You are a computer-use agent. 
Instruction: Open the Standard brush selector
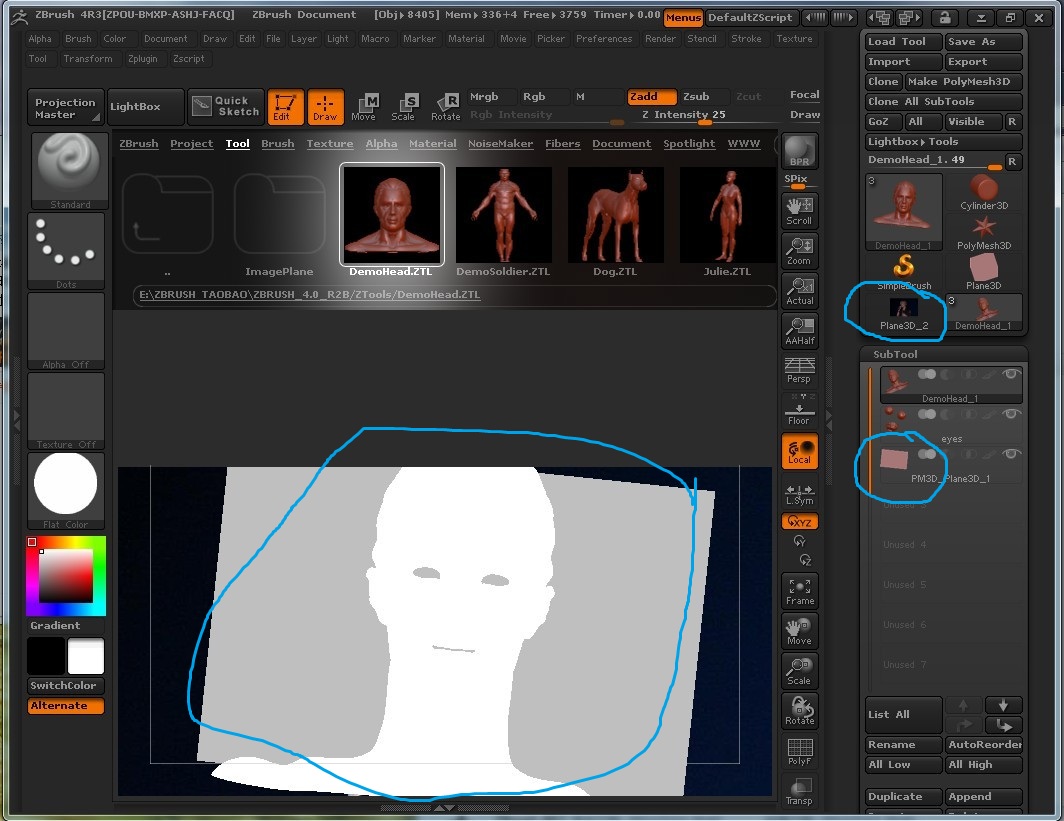68,171
